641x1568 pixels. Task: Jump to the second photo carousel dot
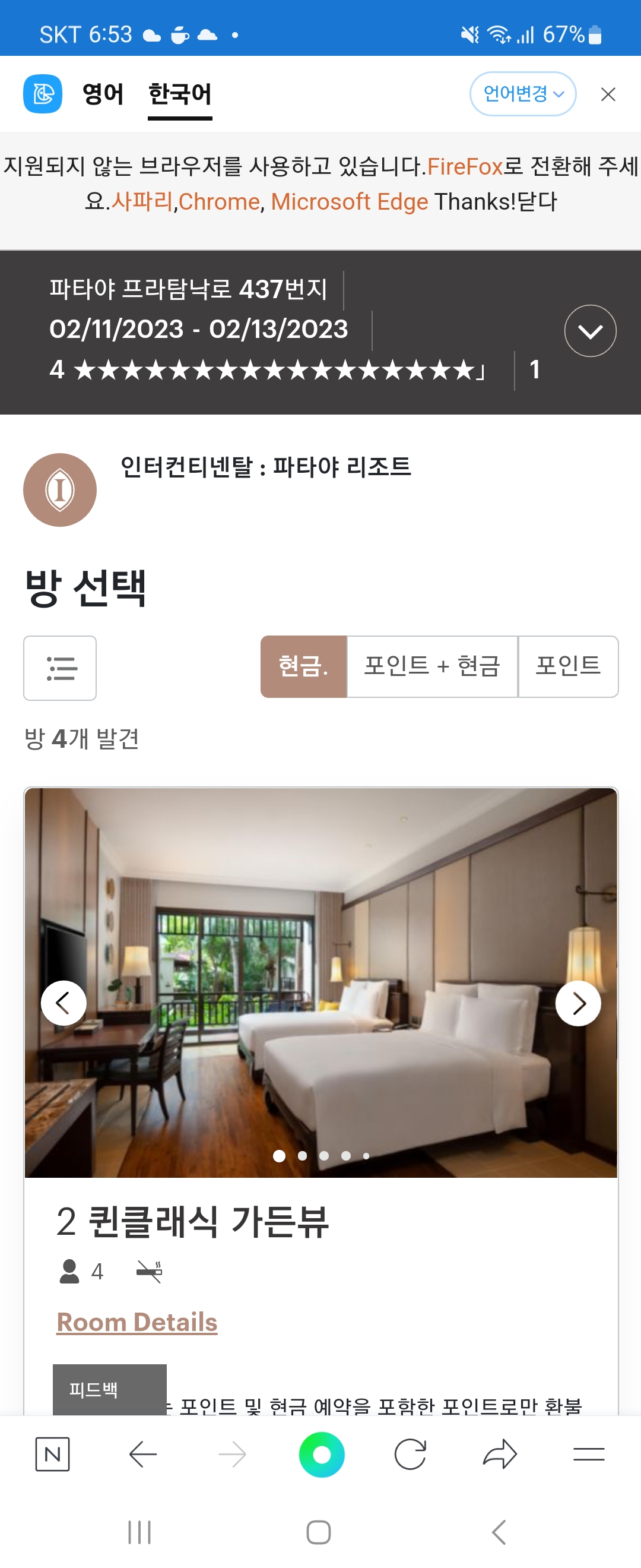coord(302,1155)
